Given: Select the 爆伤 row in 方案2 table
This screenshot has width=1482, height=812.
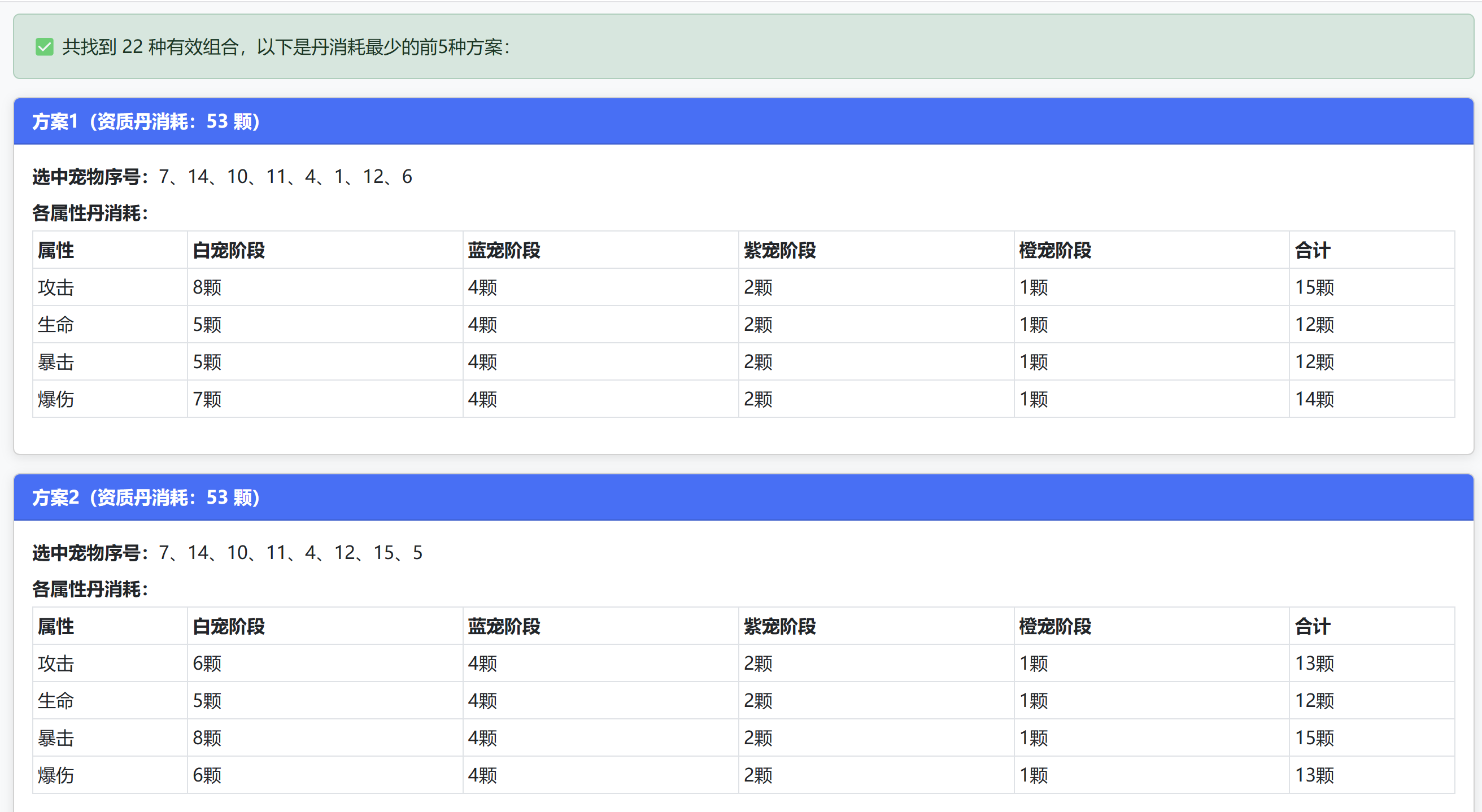Looking at the screenshot, I should (56, 776).
